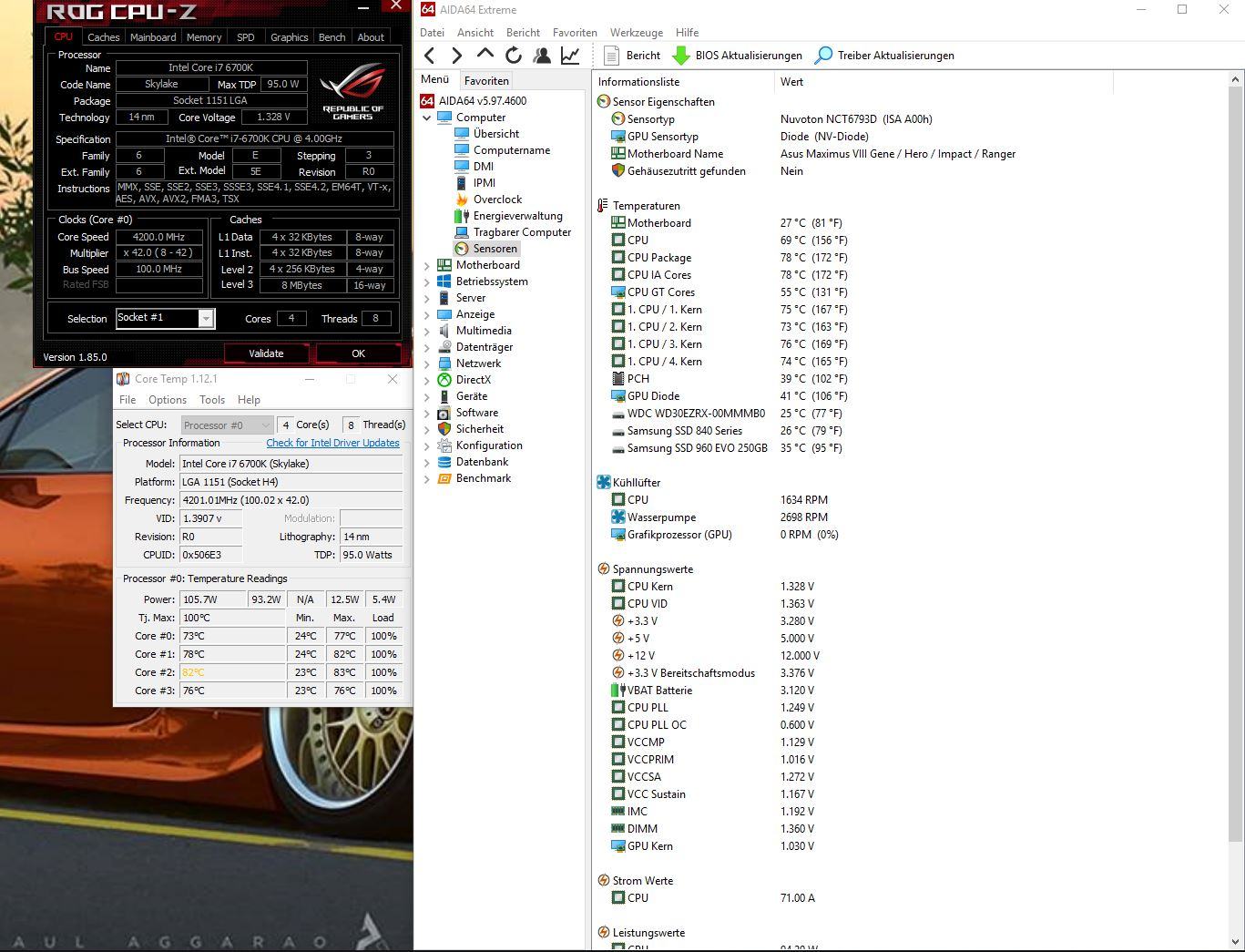Open the Favoriten menu in AIDA64 menu bar
Image resolution: width=1245 pixels, height=952 pixels.
(x=575, y=32)
